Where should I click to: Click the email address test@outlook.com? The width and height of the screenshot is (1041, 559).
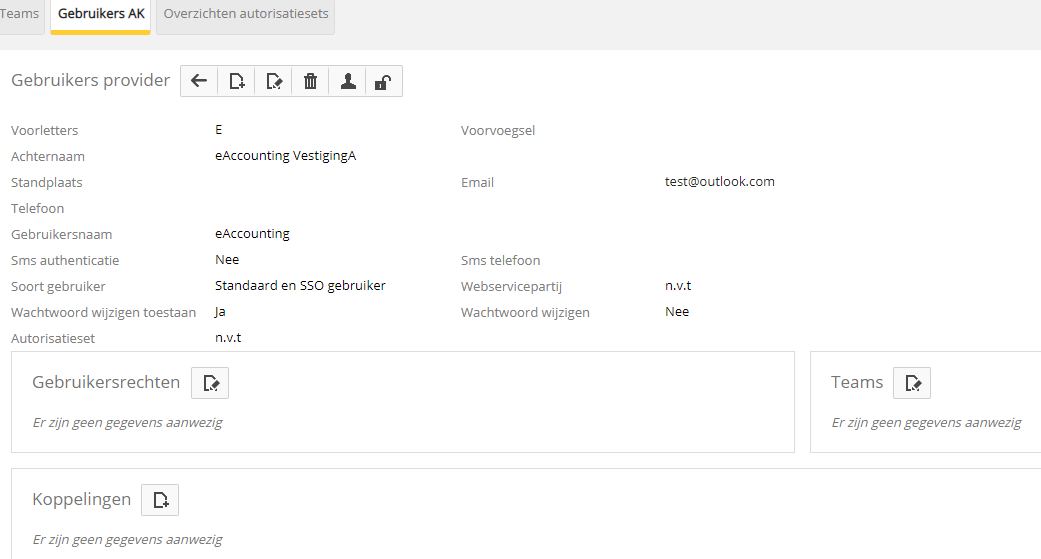pos(720,182)
